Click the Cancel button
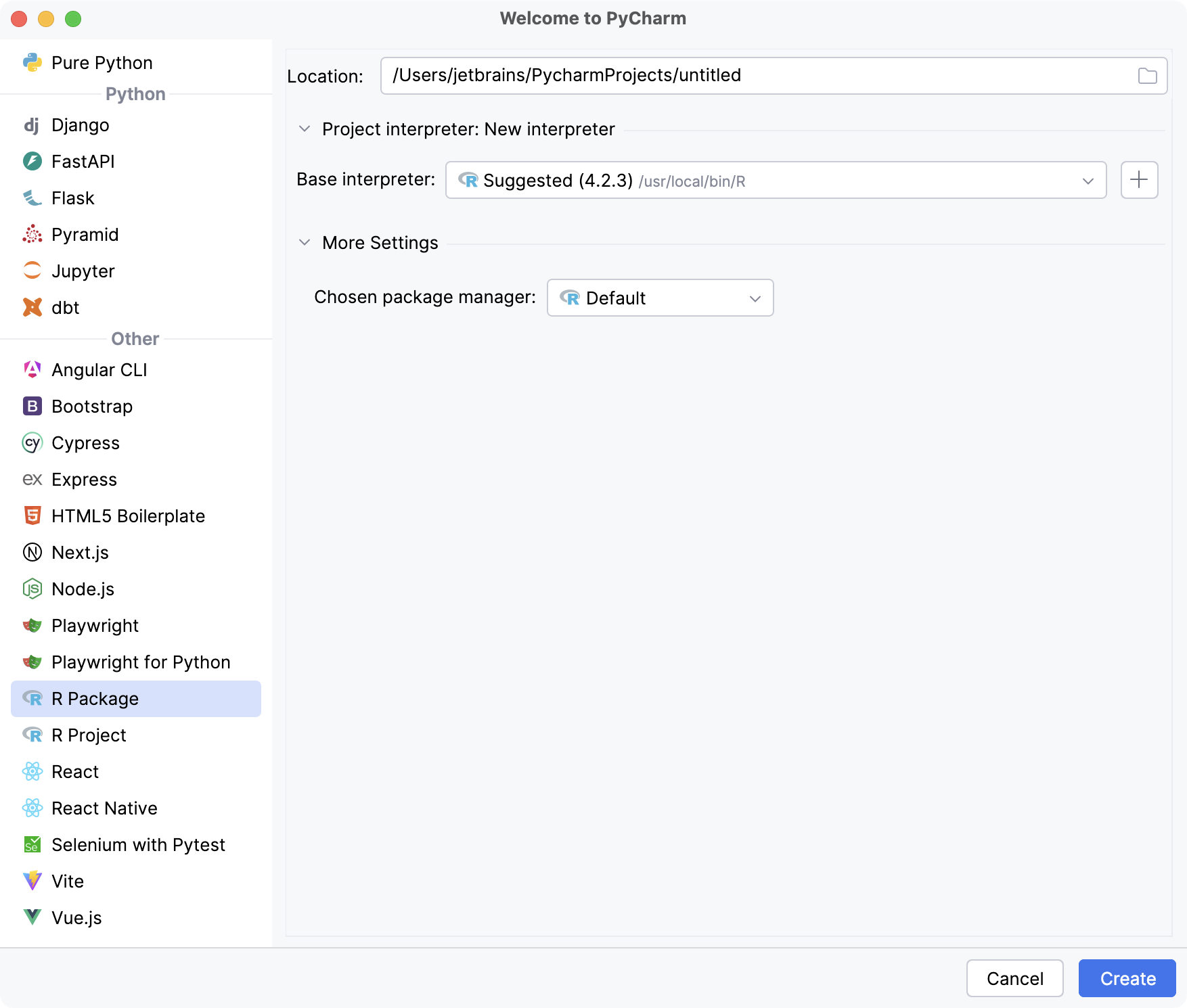Viewport: 1187px width, 1008px height. point(1014,978)
